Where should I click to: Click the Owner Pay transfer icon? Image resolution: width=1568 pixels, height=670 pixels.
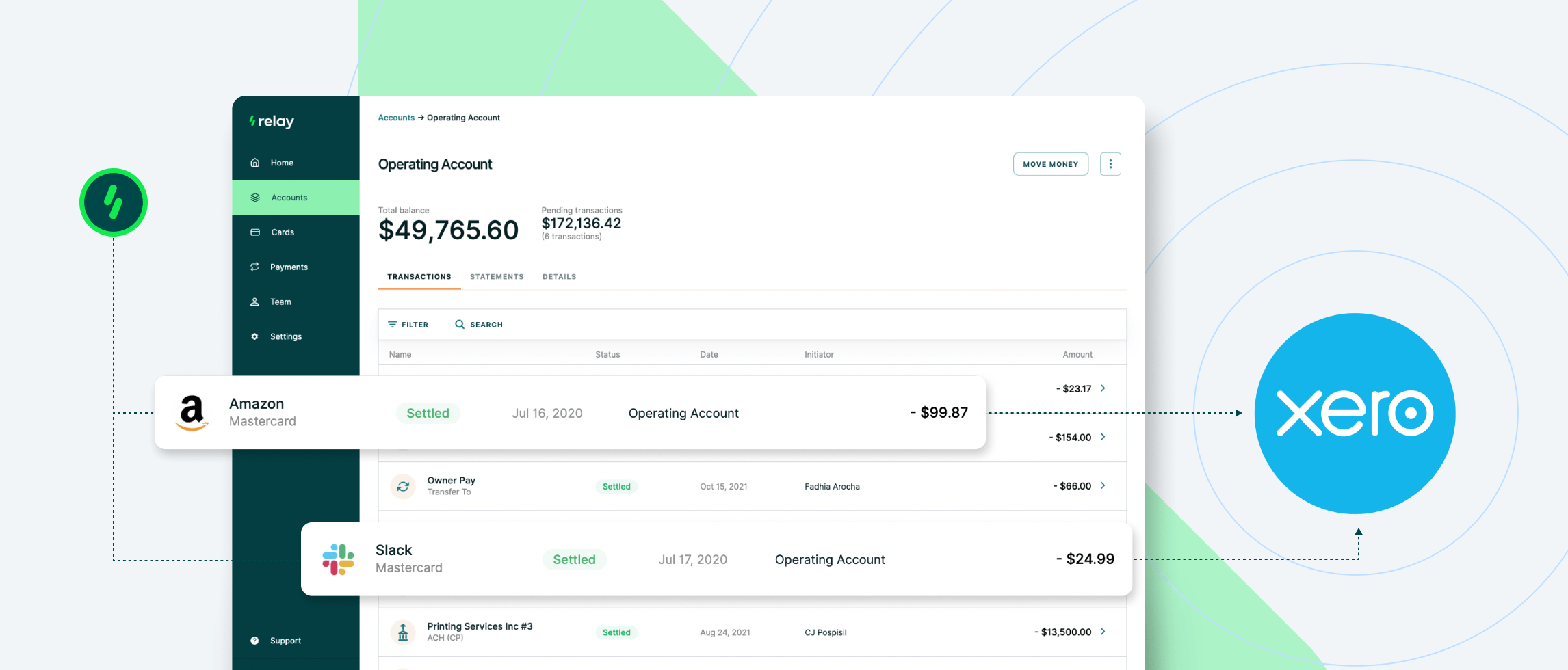pos(403,486)
